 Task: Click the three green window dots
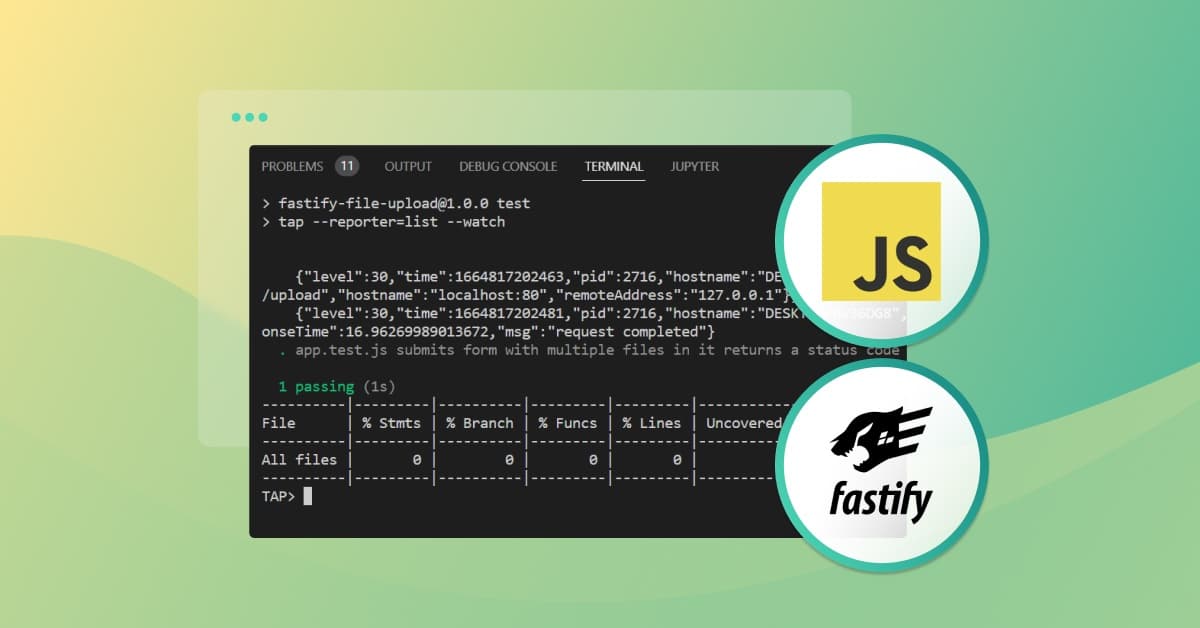pos(249,117)
